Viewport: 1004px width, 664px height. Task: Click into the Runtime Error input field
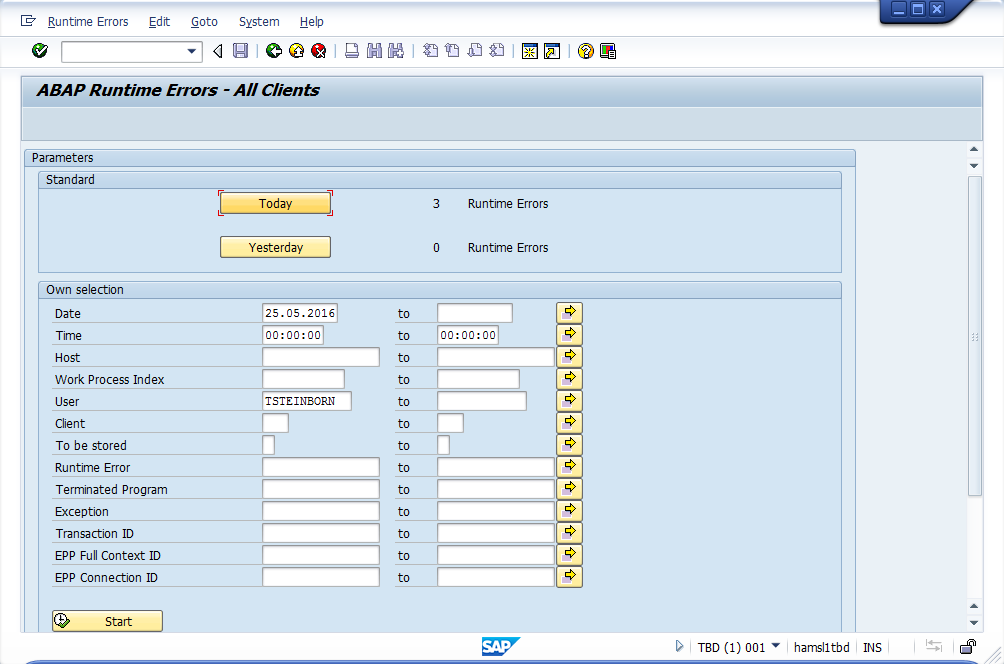[320, 468]
